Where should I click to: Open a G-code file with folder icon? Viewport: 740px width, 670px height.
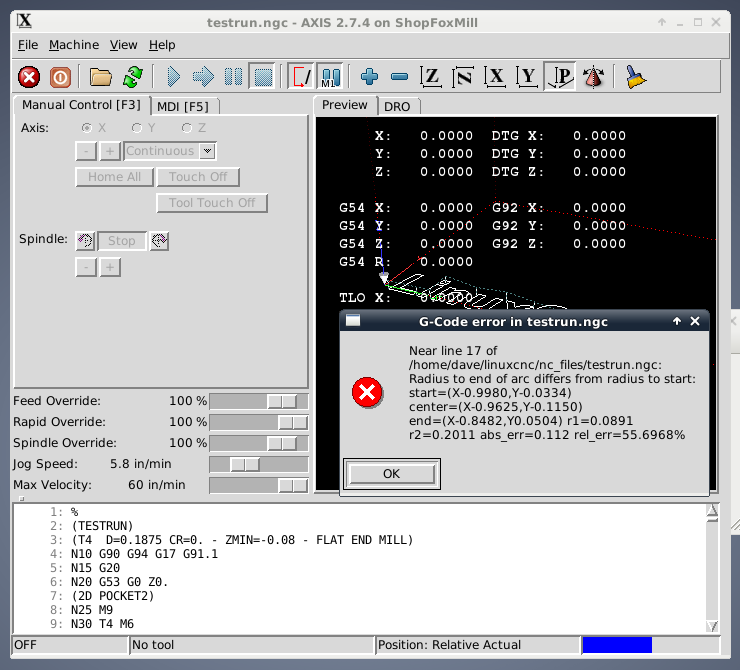click(101, 76)
